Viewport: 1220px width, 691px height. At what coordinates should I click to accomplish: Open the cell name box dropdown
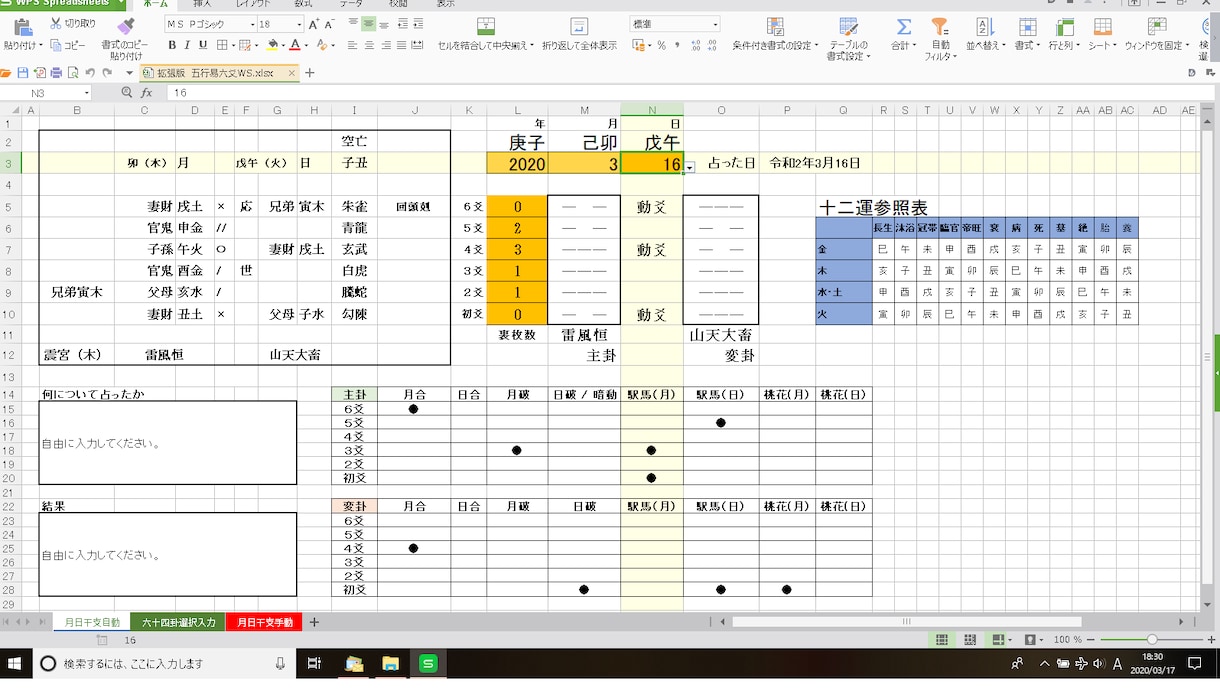(x=86, y=93)
